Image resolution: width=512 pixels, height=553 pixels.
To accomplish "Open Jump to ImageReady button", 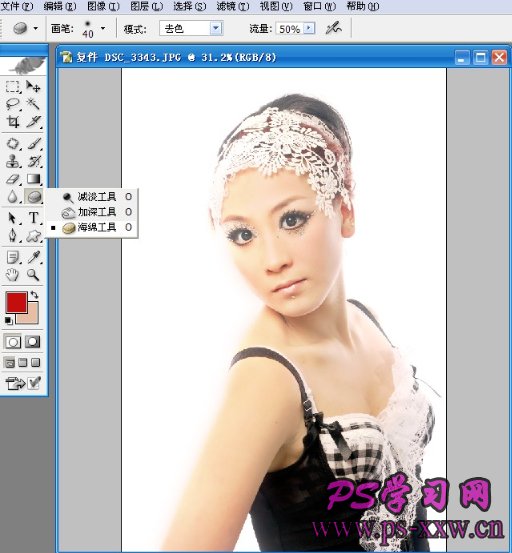I will (x=16, y=383).
